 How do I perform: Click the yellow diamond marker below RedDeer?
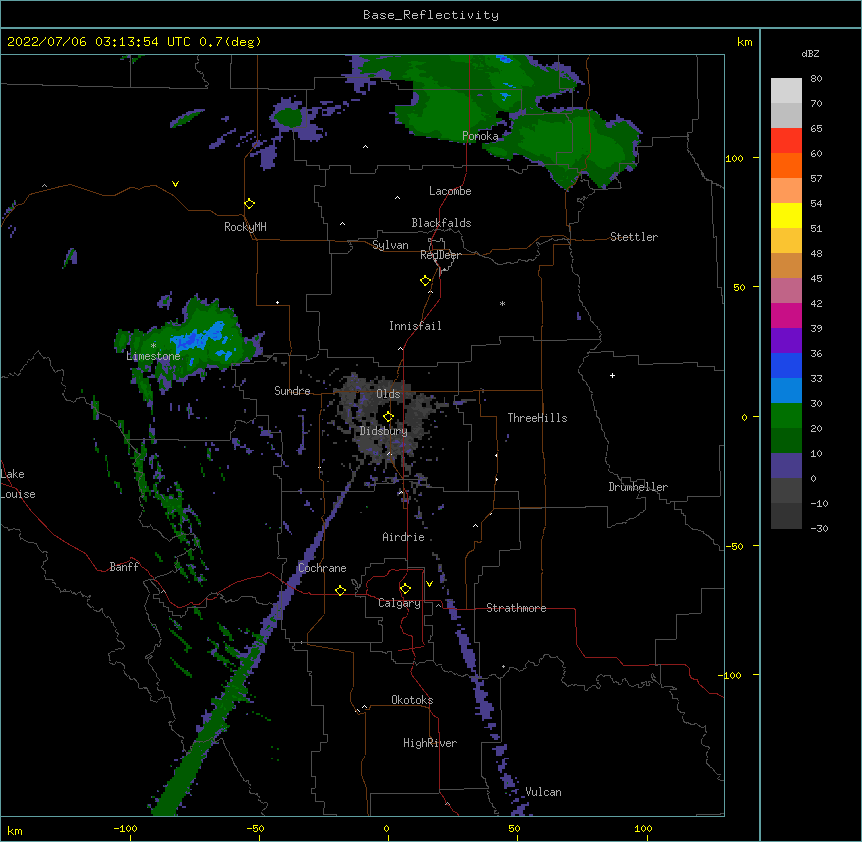click(x=426, y=281)
